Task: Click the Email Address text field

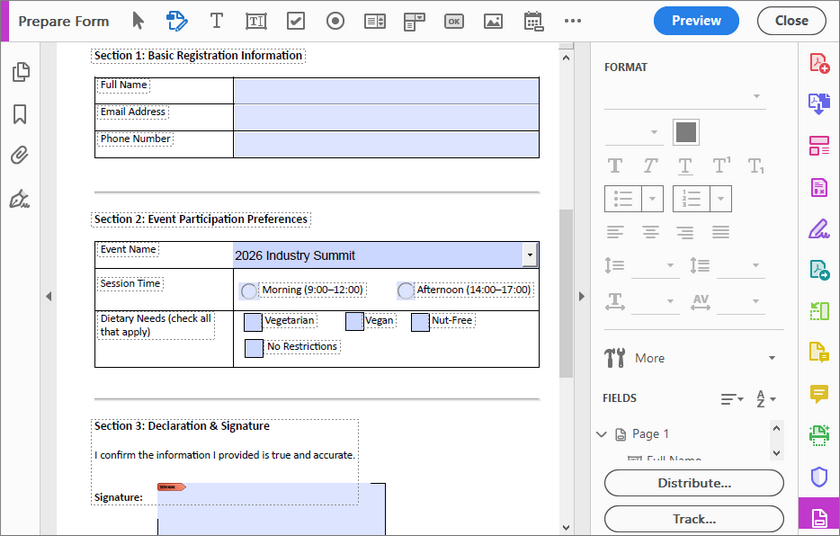Action: coord(386,117)
